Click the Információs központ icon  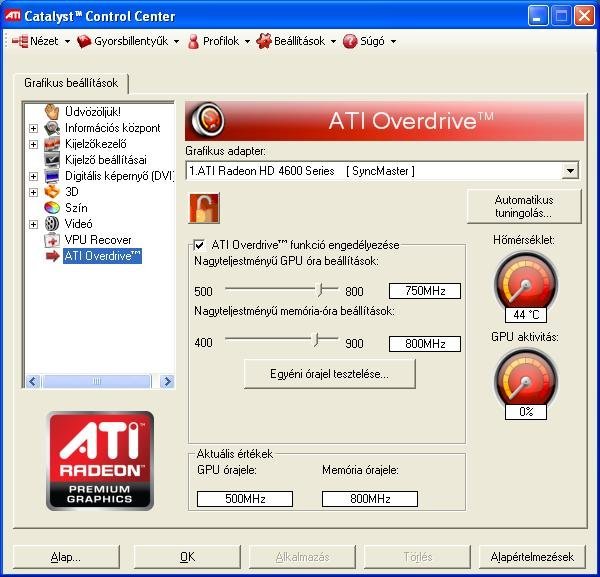point(52,128)
